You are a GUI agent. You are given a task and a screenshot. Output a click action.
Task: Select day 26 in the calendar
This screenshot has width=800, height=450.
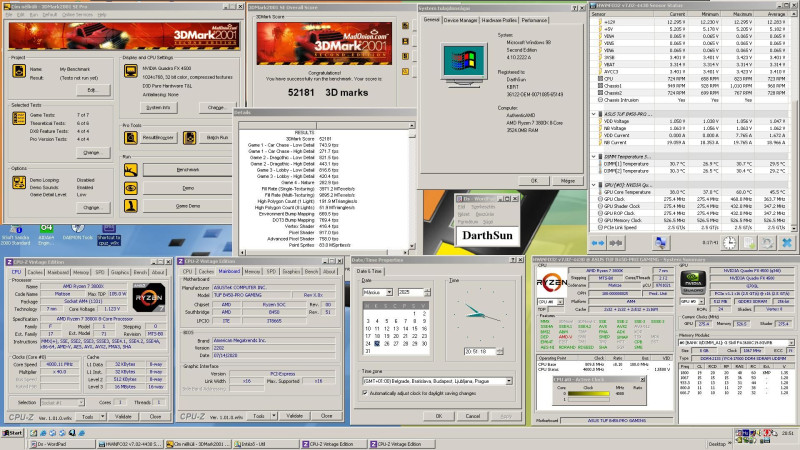click(x=386, y=343)
